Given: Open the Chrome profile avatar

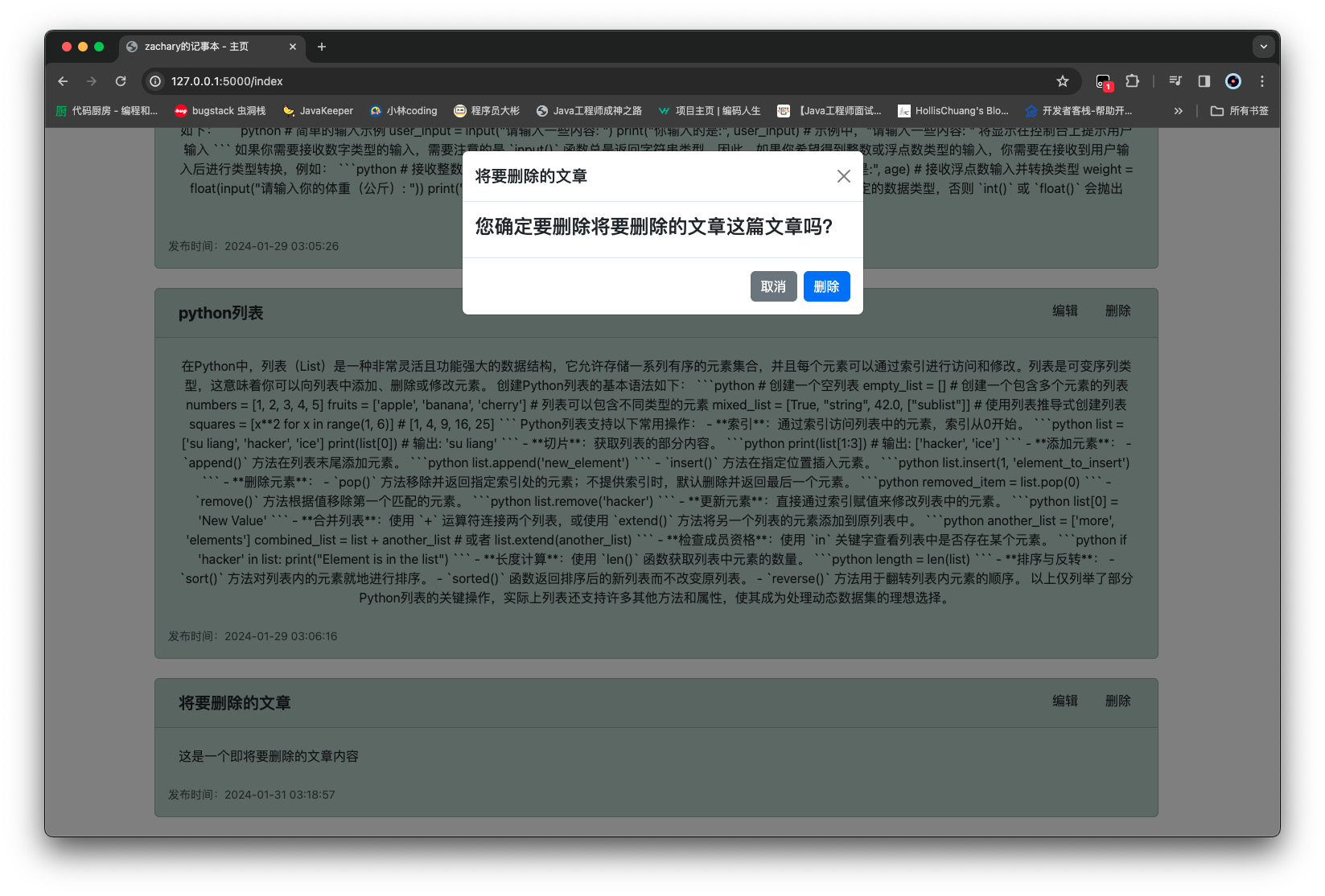Looking at the screenshot, I should [1233, 81].
